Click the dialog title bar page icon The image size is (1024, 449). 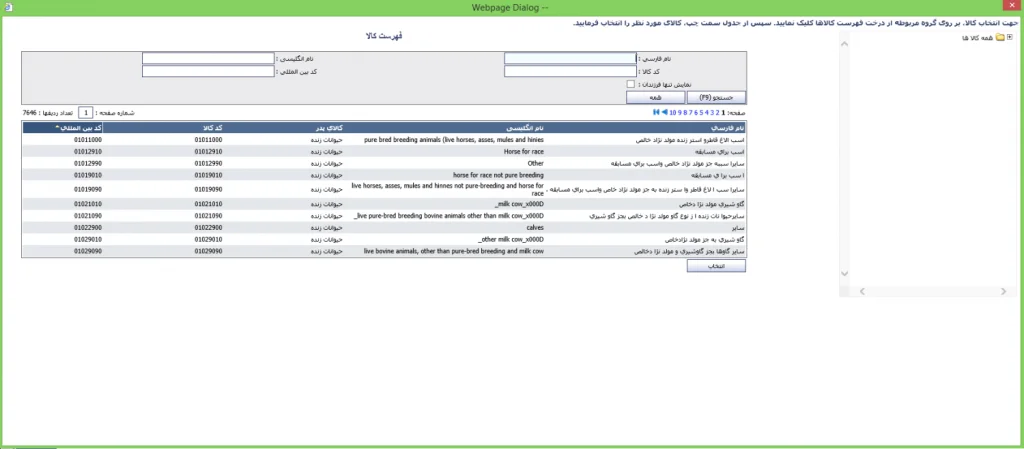6,7
